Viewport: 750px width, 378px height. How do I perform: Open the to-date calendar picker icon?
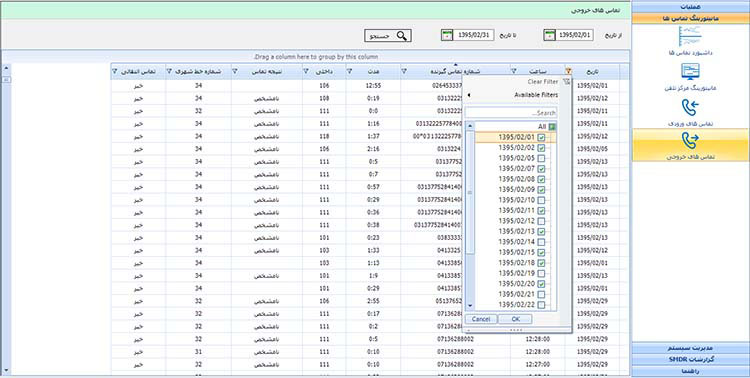[447, 35]
